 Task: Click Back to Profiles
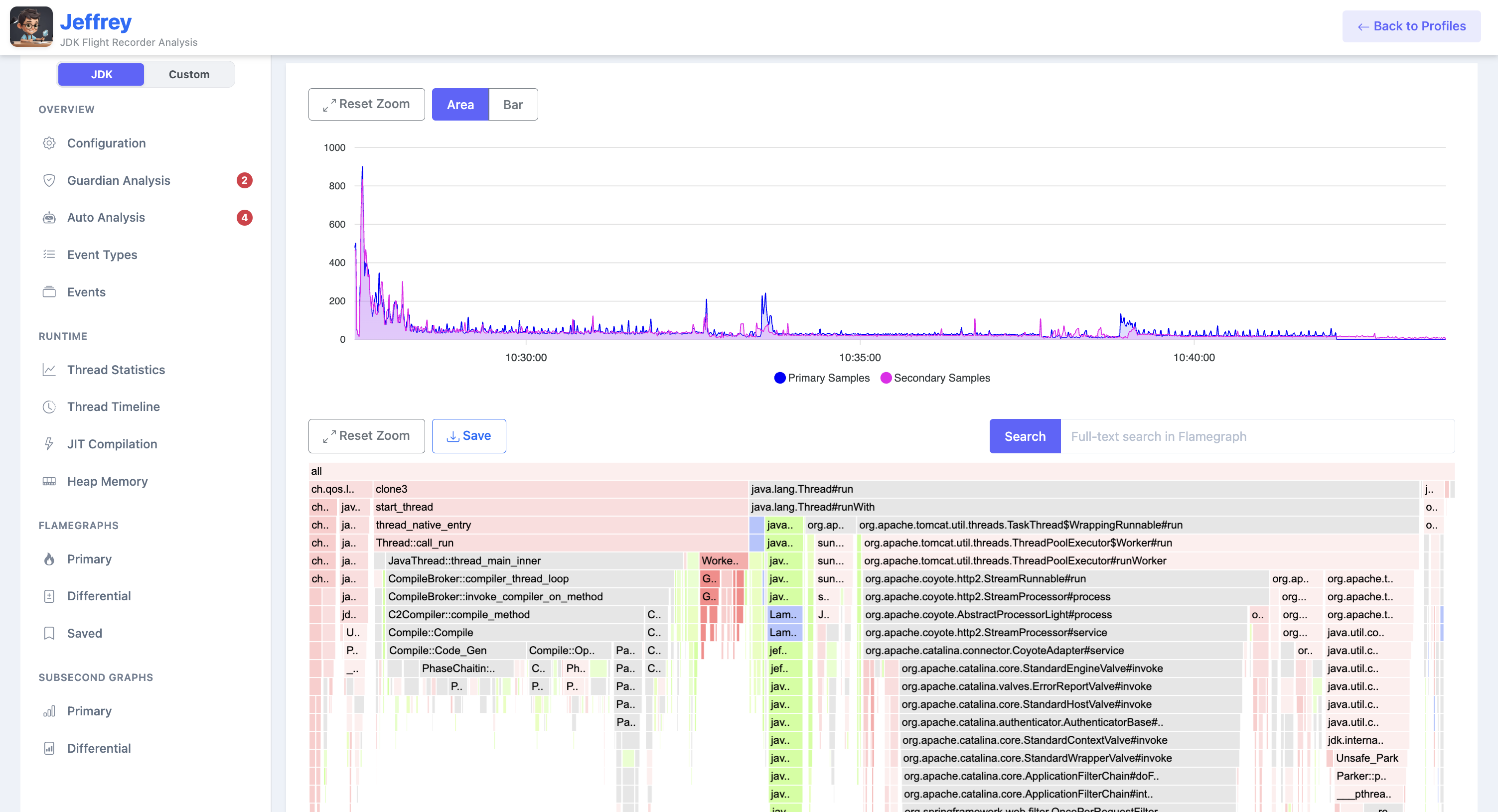point(1411,26)
